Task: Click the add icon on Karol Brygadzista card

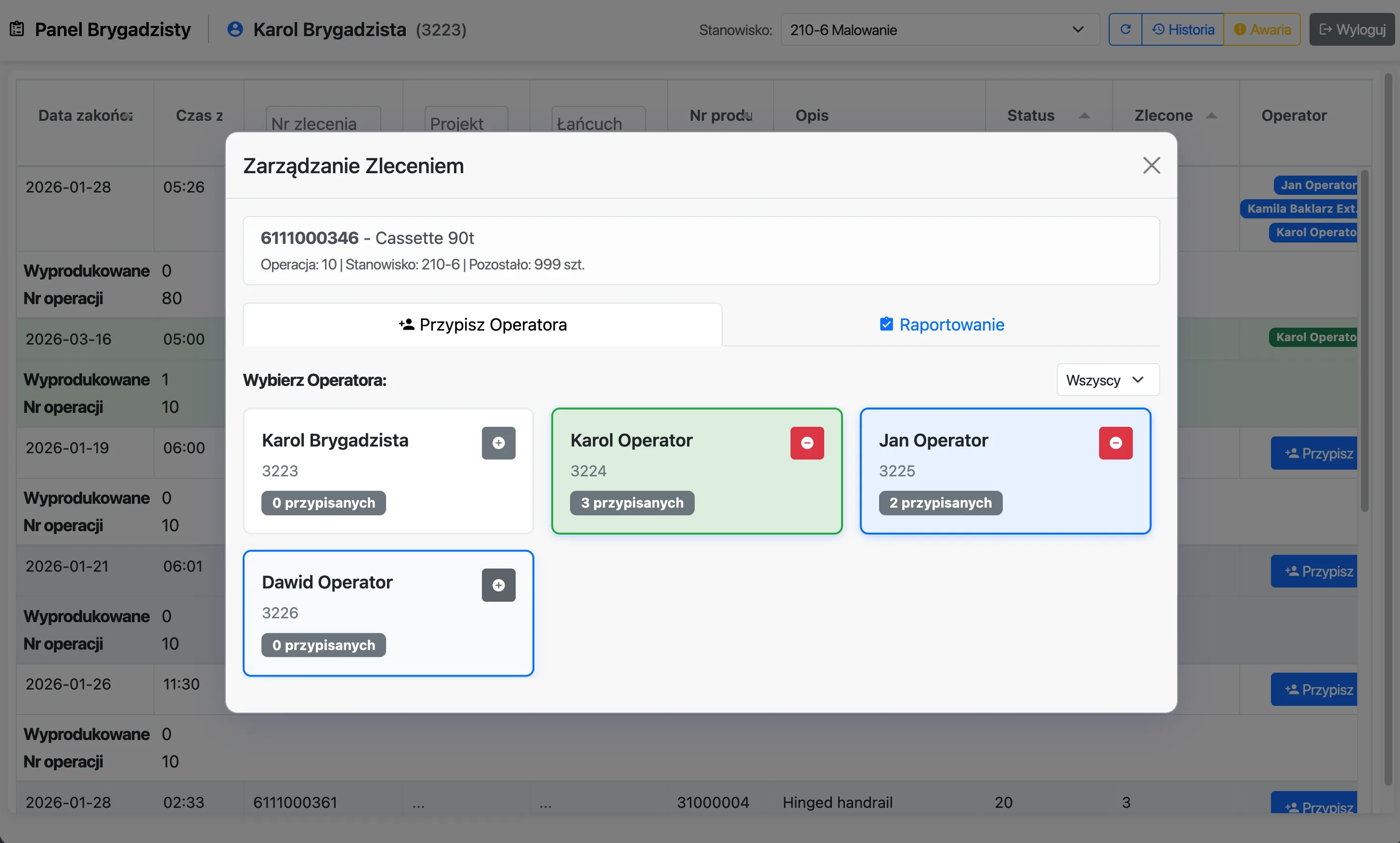Action: coord(498,443)
